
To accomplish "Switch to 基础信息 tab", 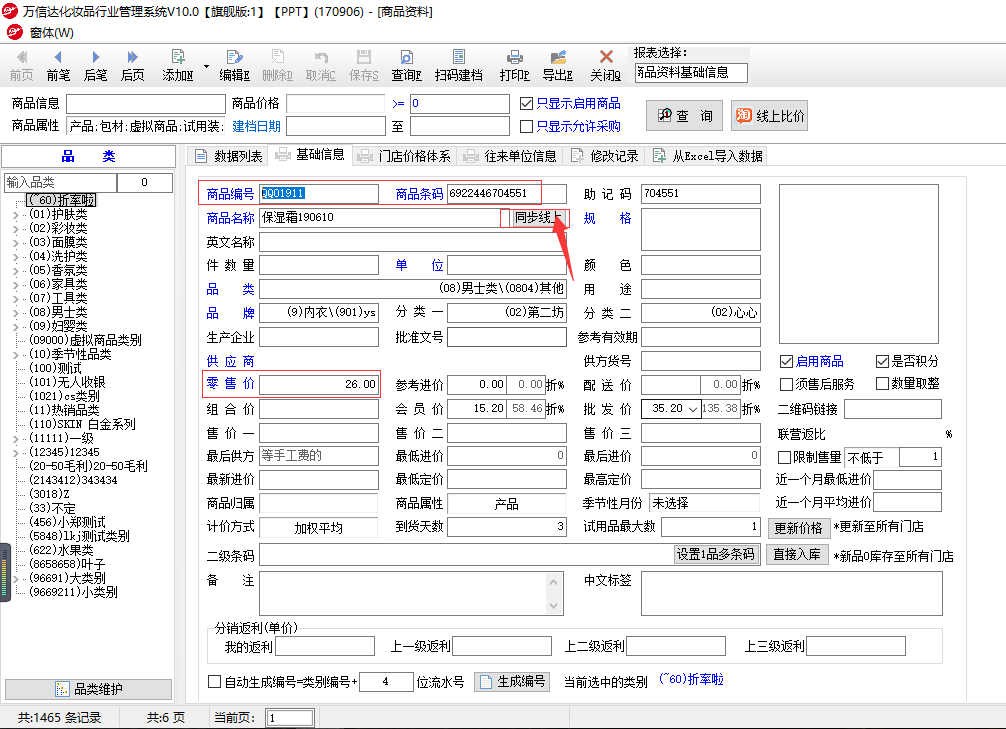I will click(311, 155).
